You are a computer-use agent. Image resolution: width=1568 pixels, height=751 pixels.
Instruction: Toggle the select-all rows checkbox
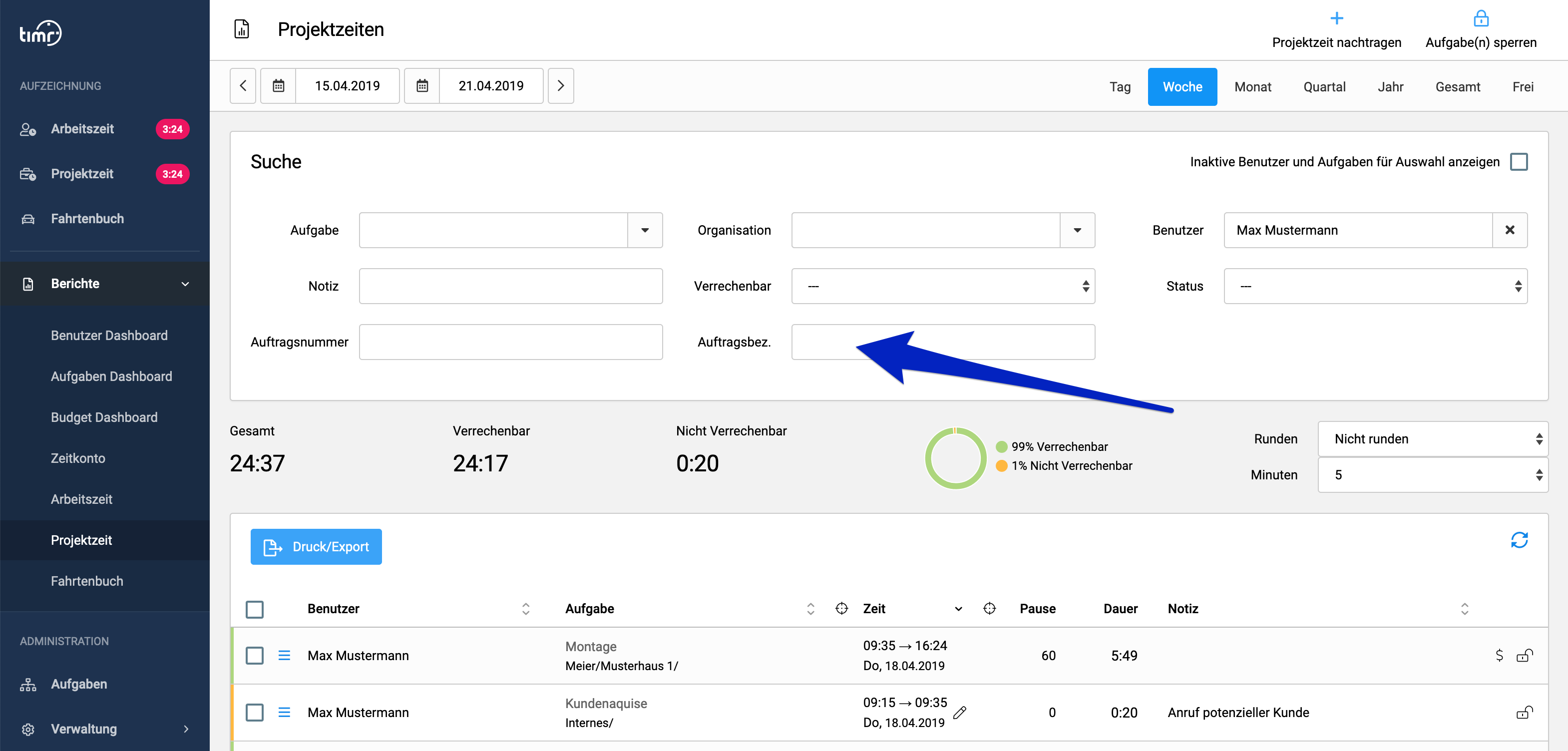pos(255,609)
